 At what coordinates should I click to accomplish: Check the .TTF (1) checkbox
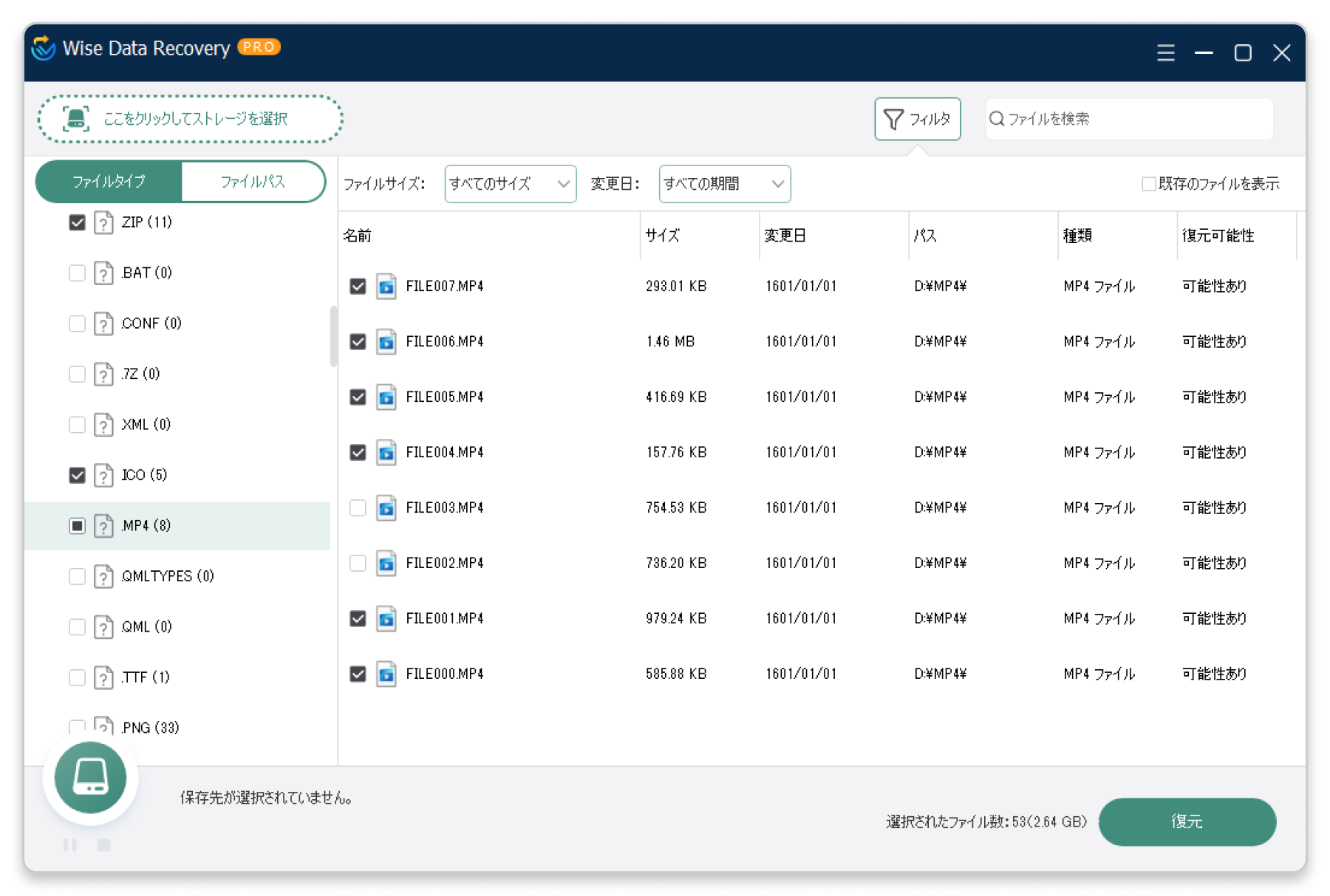click(x=77, y=677)
